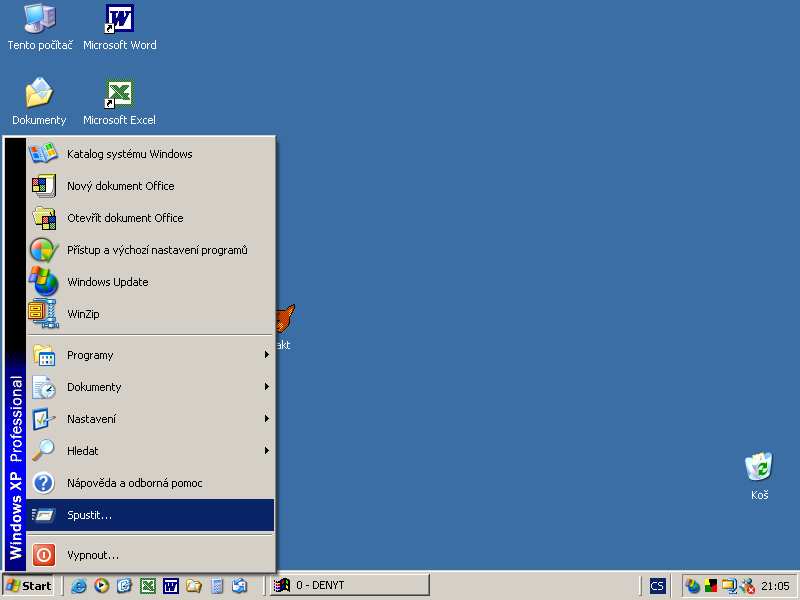Select partly hidden fox desktop icon
The width and height of the screenshot is (800, 600).
coord(285,327)
